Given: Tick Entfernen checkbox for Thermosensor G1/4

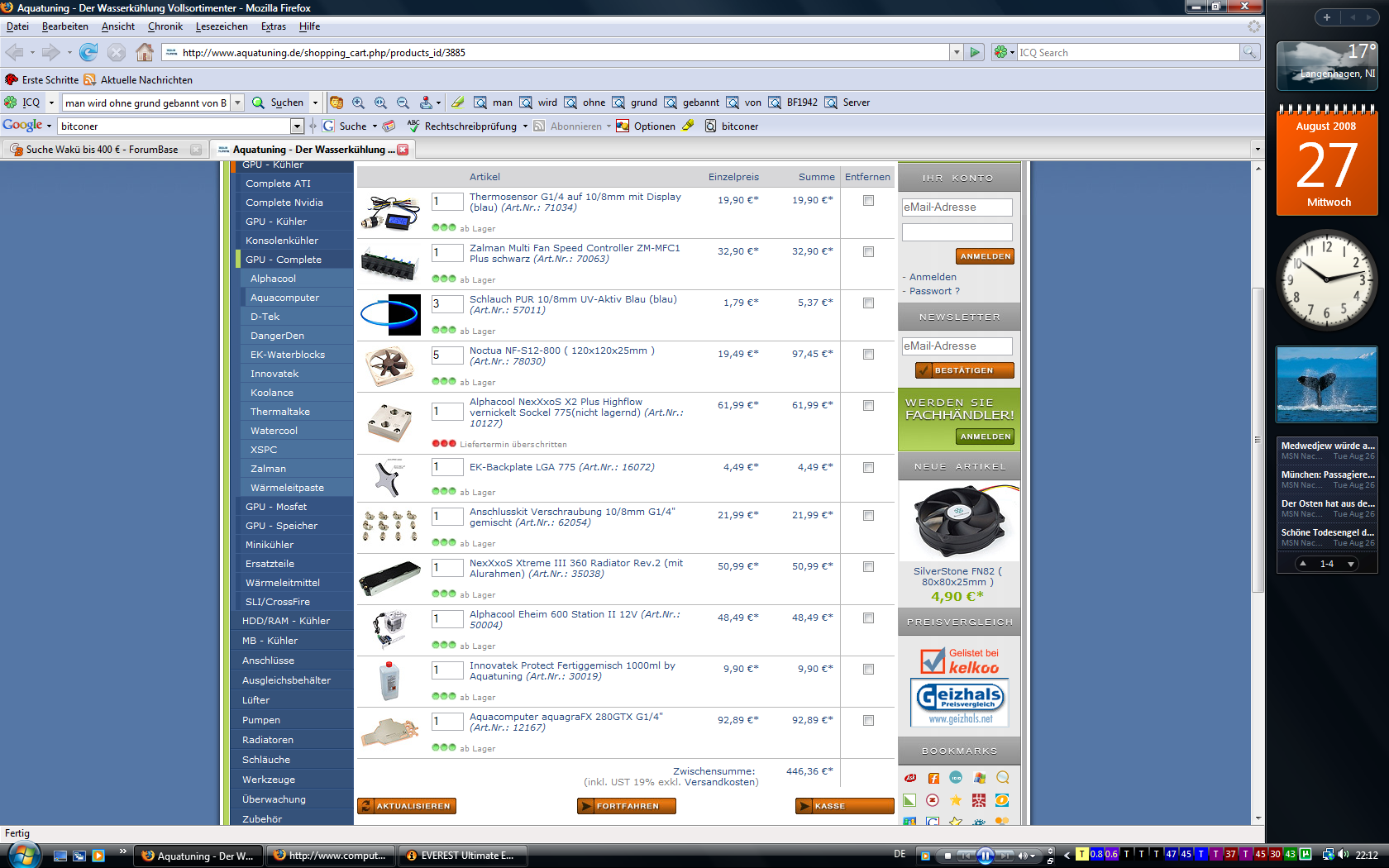Looking at the screenshot, I should pos(868,200).
